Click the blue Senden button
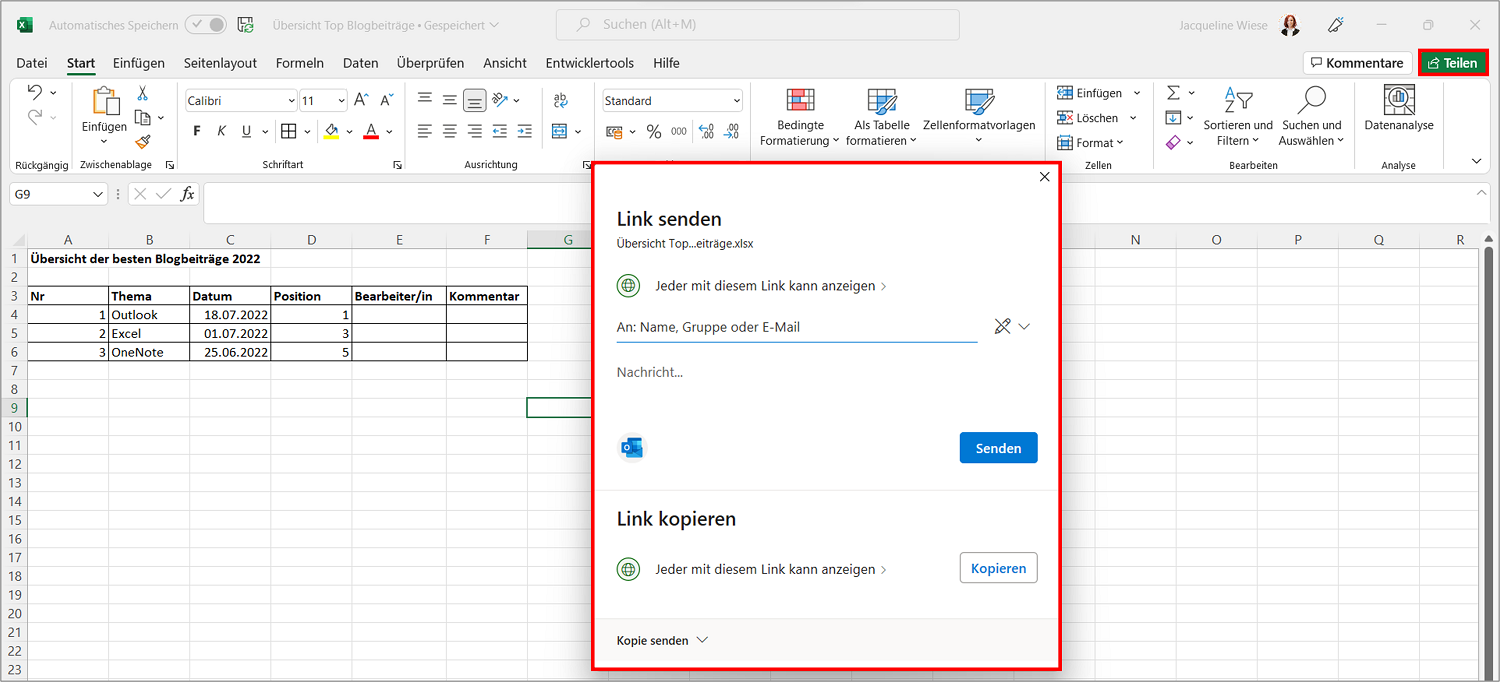 coord(998,448)
